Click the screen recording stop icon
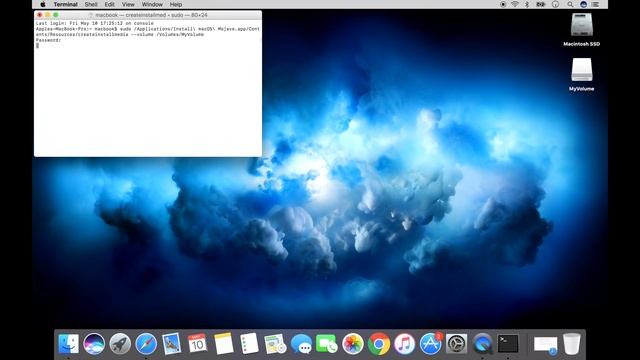The height and width of the screenshot is (360, 640). click(503, 4)
